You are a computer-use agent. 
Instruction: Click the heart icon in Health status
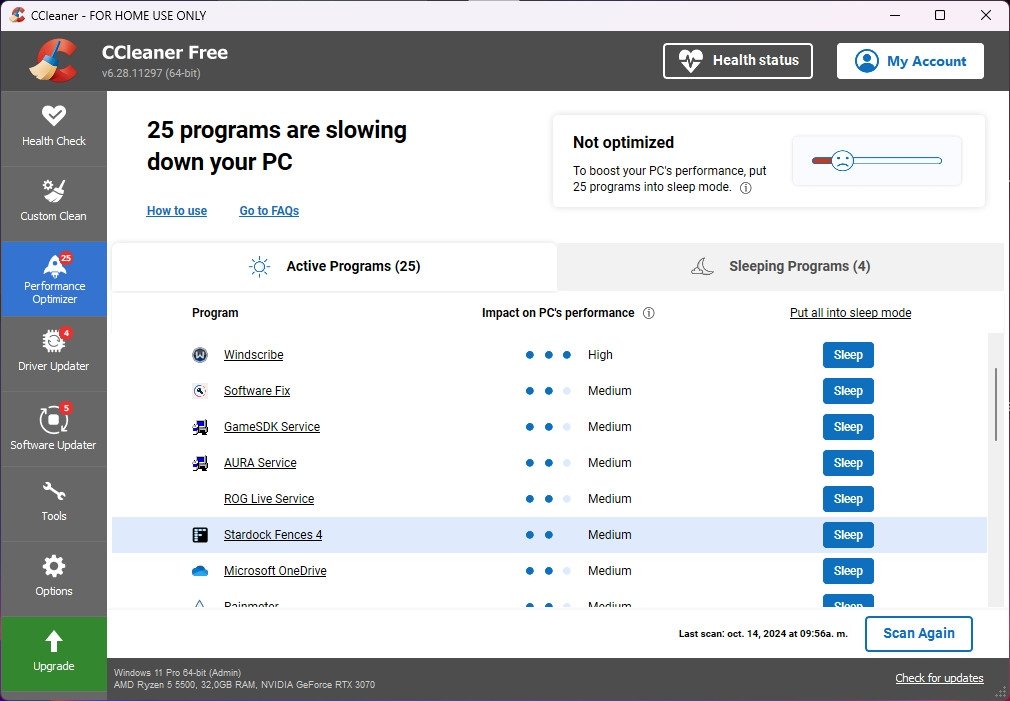(691, 61)
